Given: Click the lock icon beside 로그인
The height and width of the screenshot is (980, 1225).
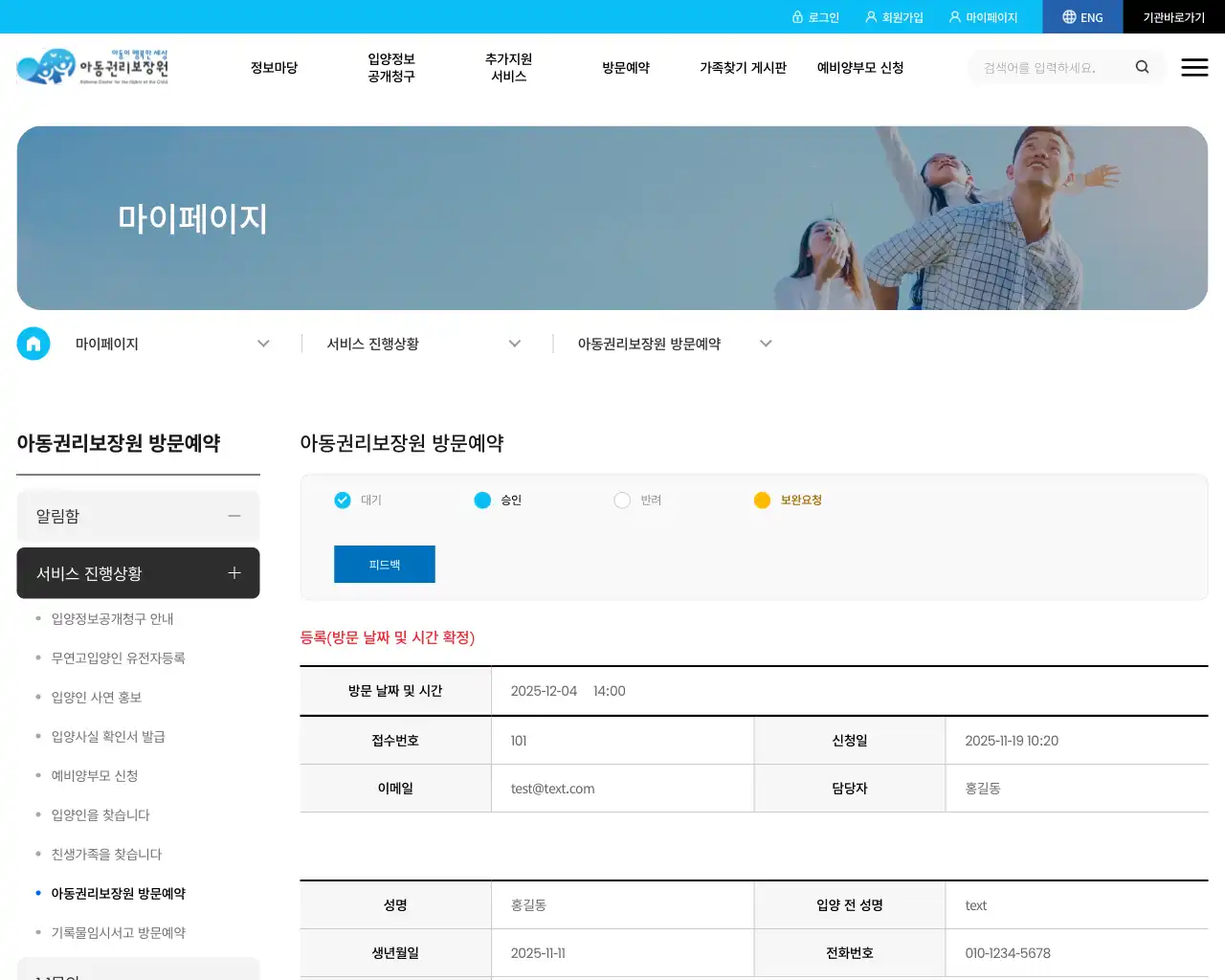Looking at the screenshot, I should pyautogui.click(x=799, y=16).
